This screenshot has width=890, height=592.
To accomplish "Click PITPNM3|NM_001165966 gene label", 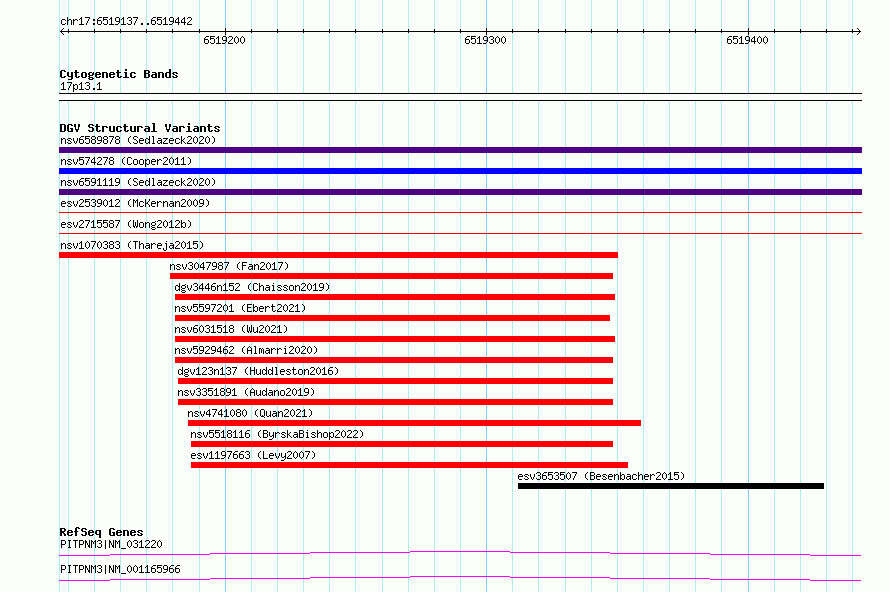I will [120, 569].
